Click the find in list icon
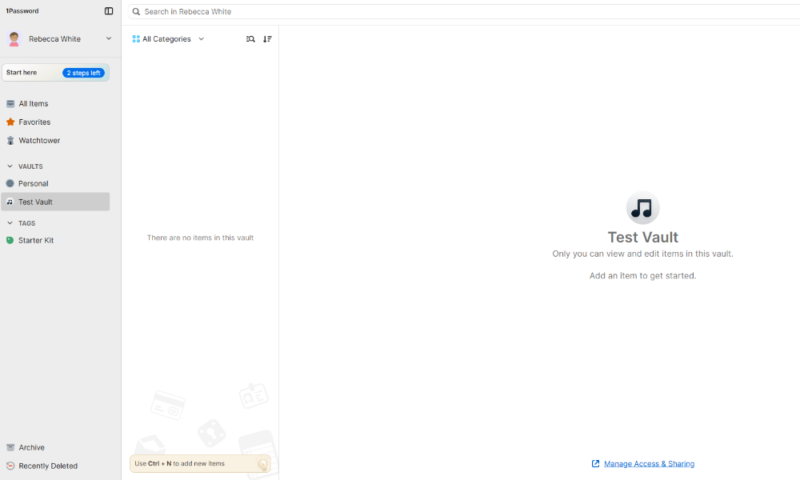This screenshot has height=480, width=800. click(251, 39)
